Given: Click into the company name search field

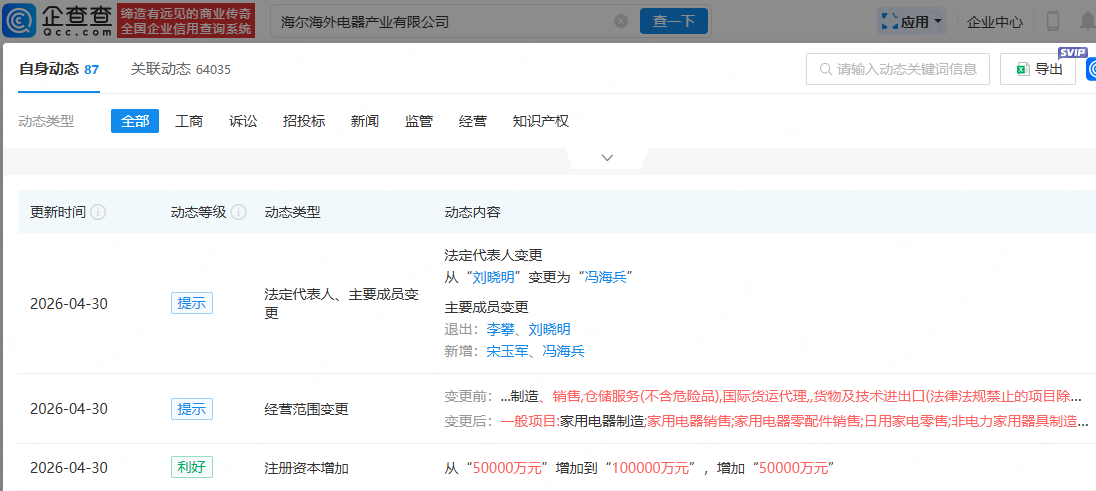Looking at the screenshot, I should pyautogui.click(x=445, y=22).
